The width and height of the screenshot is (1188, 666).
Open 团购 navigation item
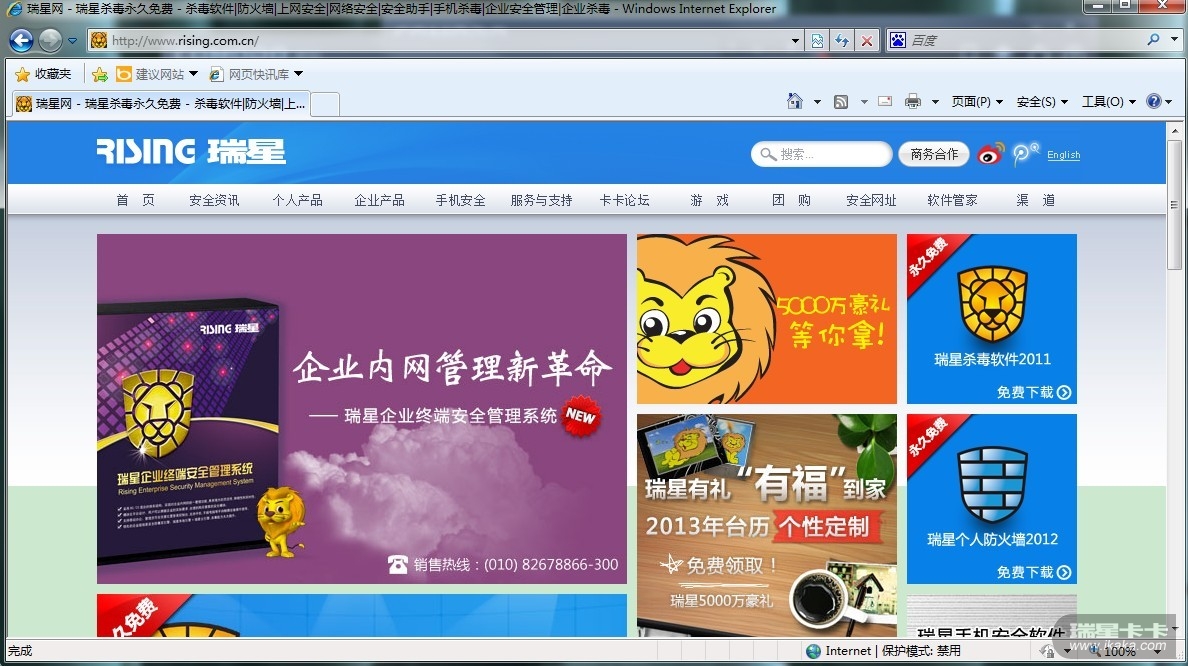click(791, 200)
